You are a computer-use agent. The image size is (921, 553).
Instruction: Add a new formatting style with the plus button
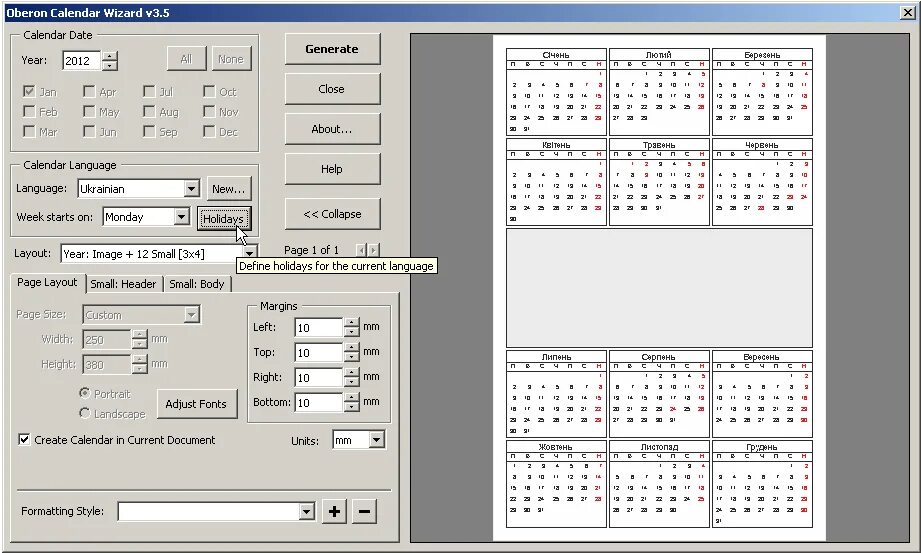[334, 511]
